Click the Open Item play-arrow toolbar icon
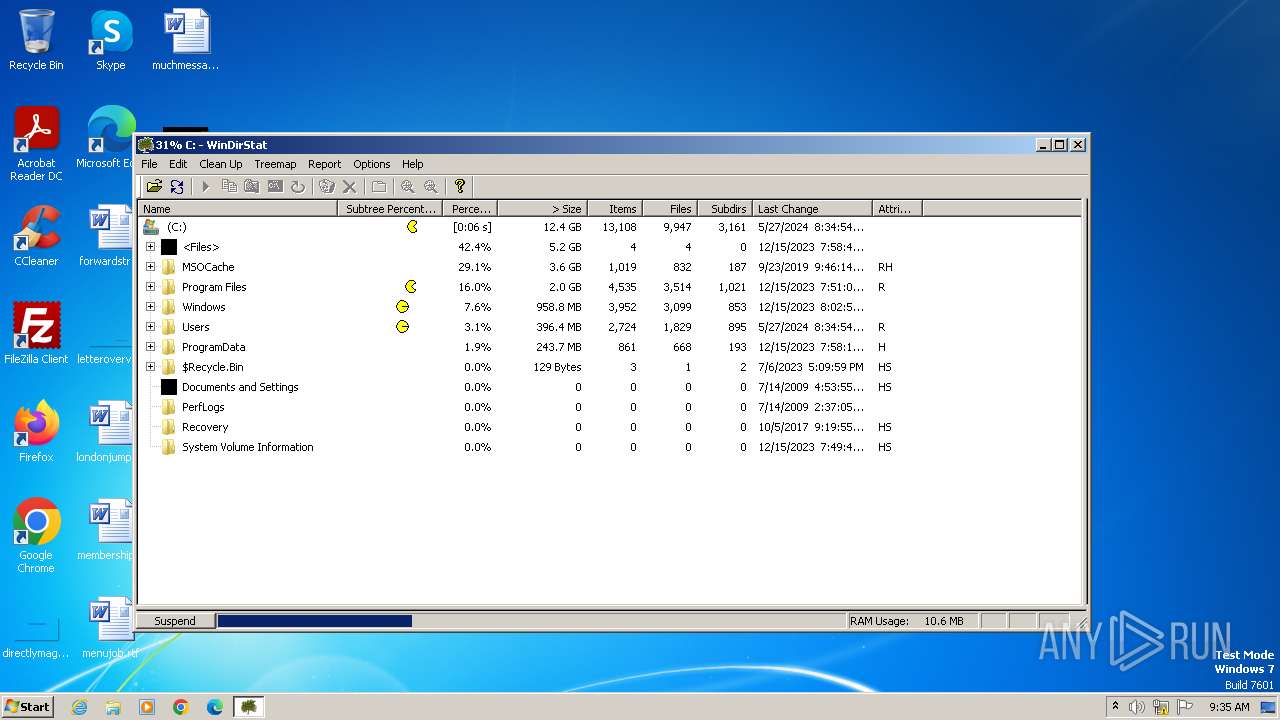 pyautogui.click(x=206, y=186)
